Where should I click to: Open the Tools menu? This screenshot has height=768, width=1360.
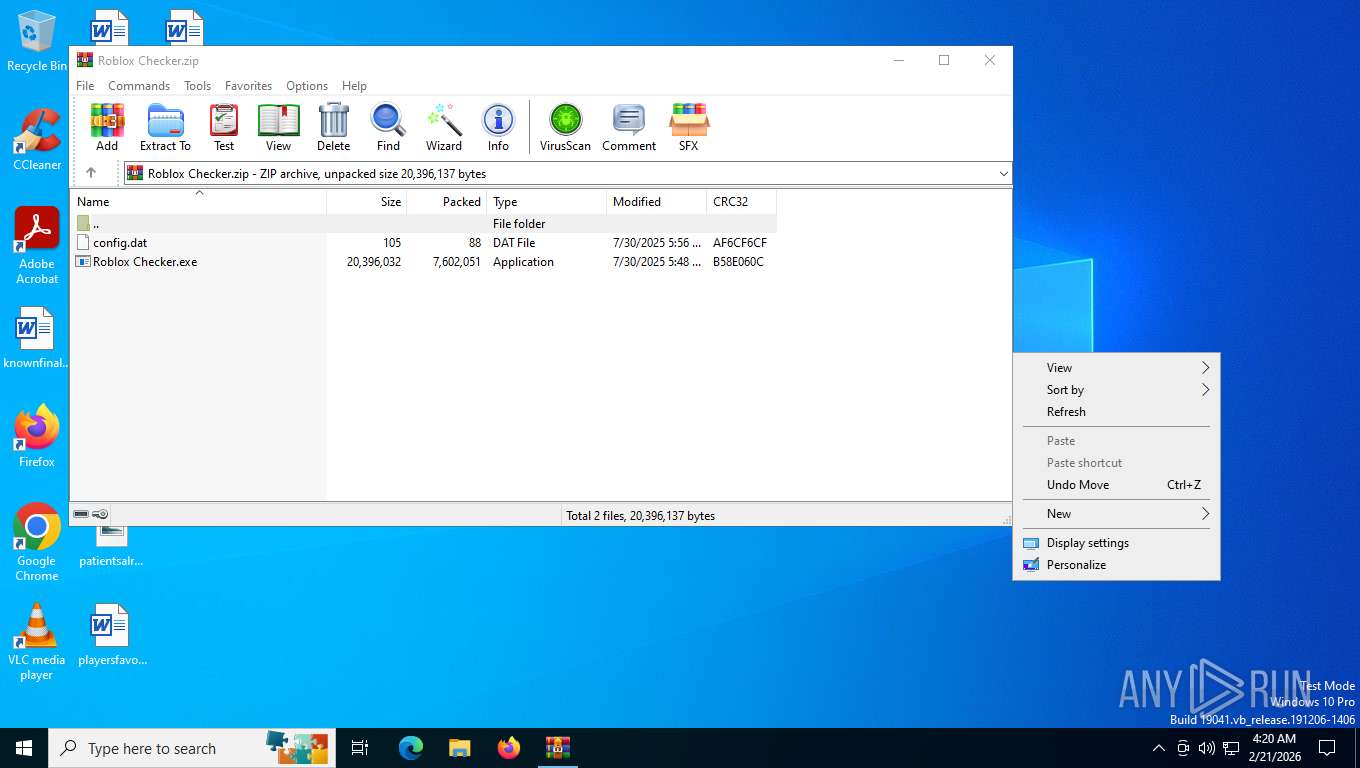coord(197,86)
